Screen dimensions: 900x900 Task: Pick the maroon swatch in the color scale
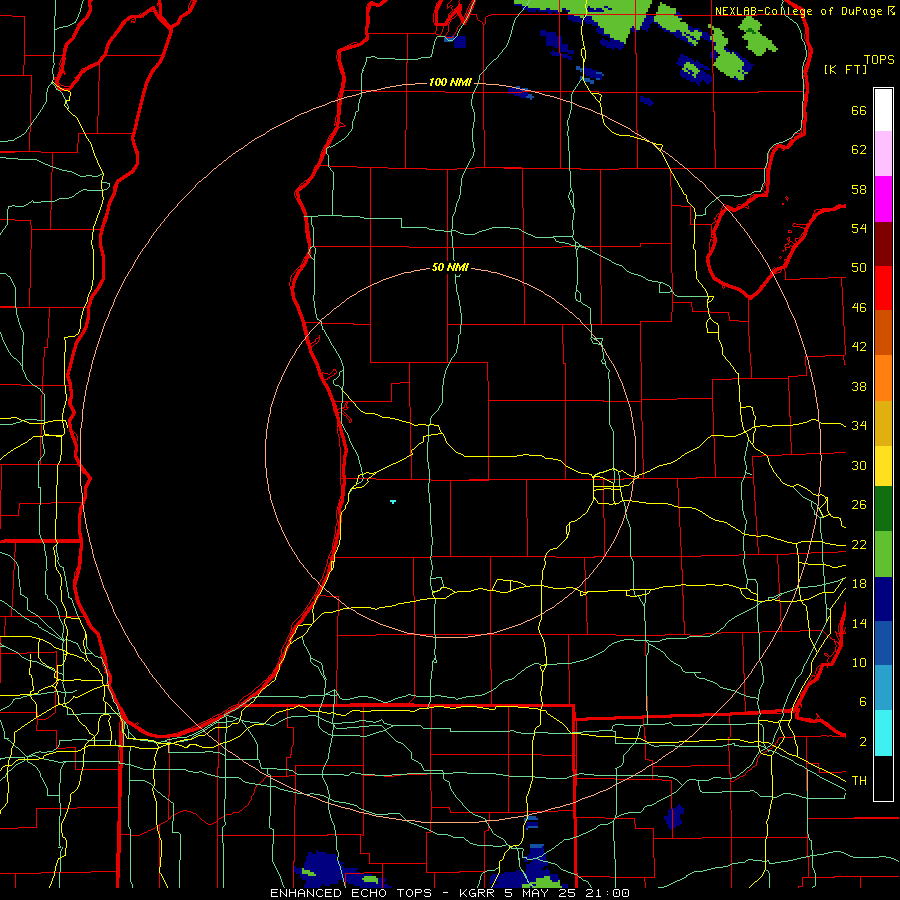pos(883,244)
